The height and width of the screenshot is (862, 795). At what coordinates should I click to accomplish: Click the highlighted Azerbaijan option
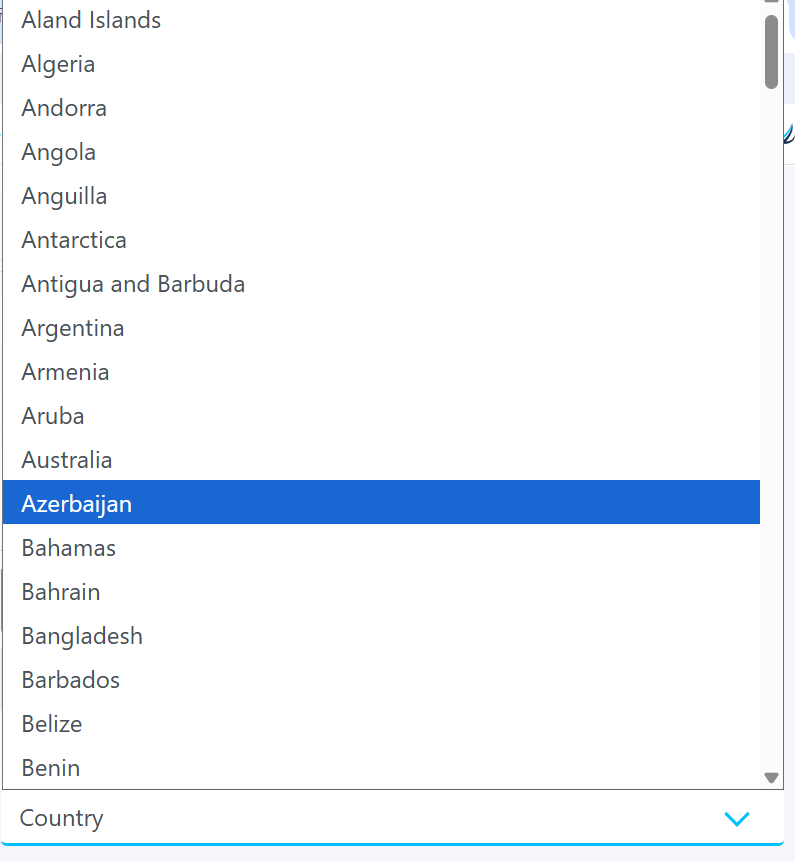pos(77,504)
